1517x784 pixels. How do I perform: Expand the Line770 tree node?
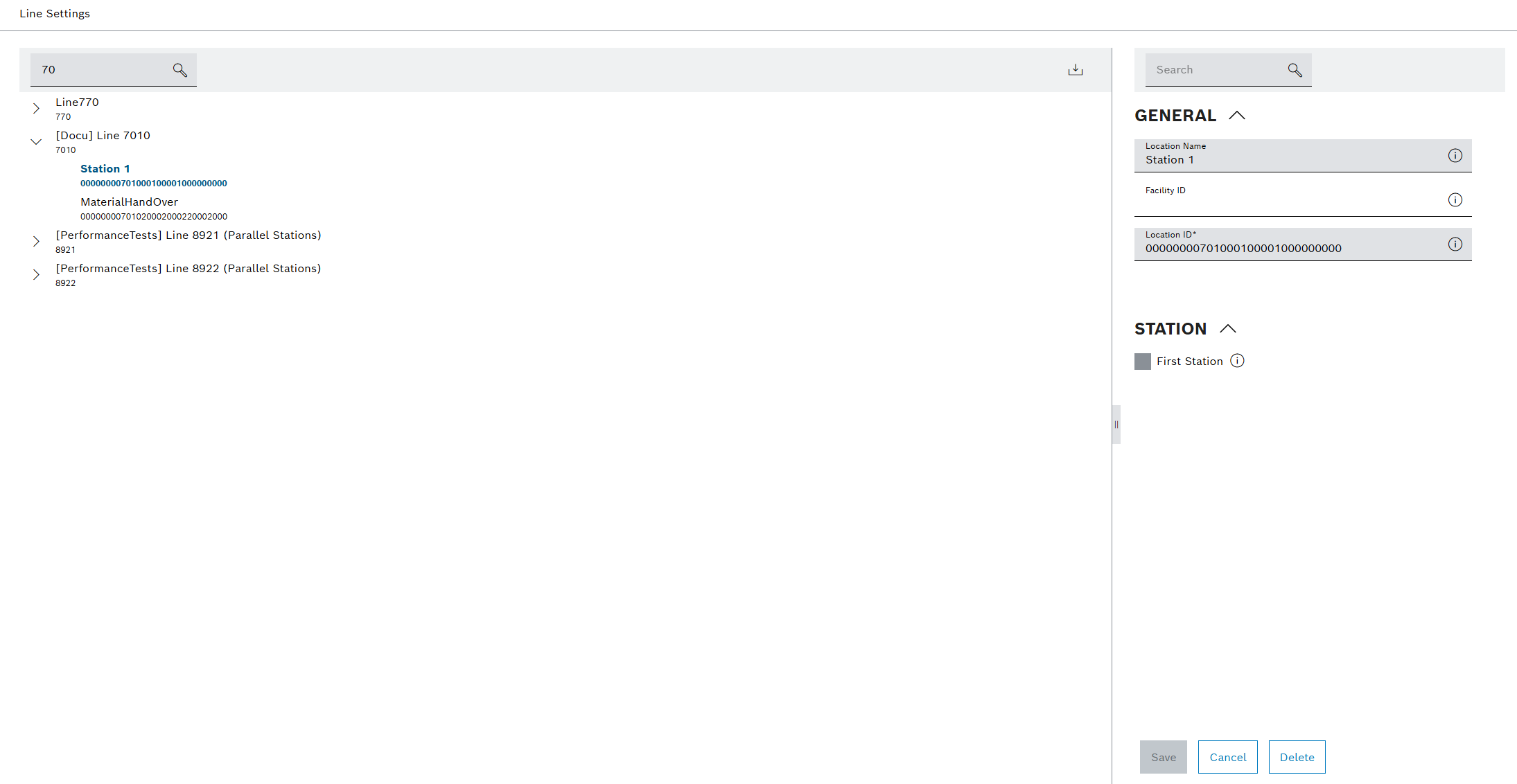click(x=36, y=108)
